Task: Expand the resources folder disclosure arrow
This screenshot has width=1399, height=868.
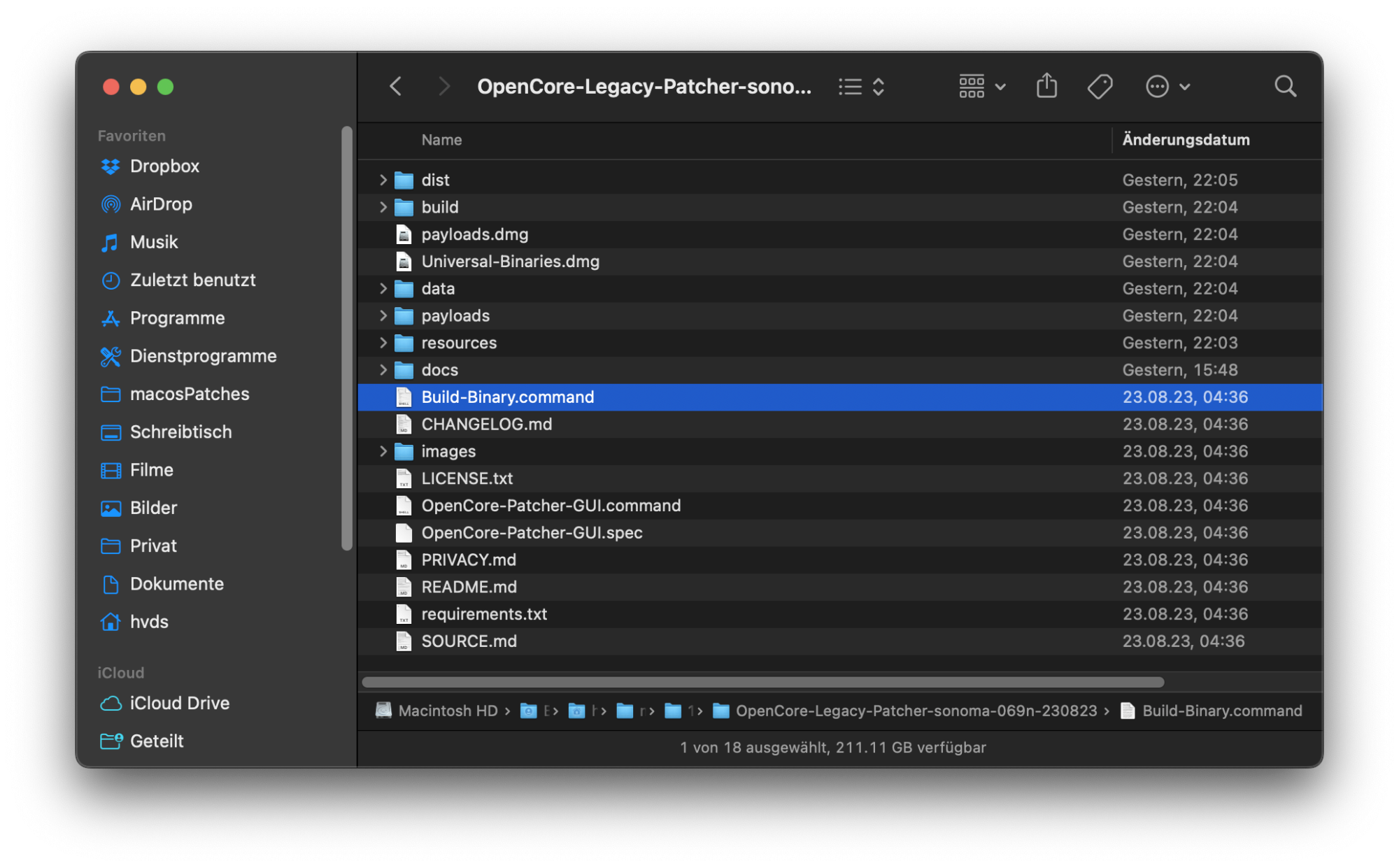Action: point(383,343)
